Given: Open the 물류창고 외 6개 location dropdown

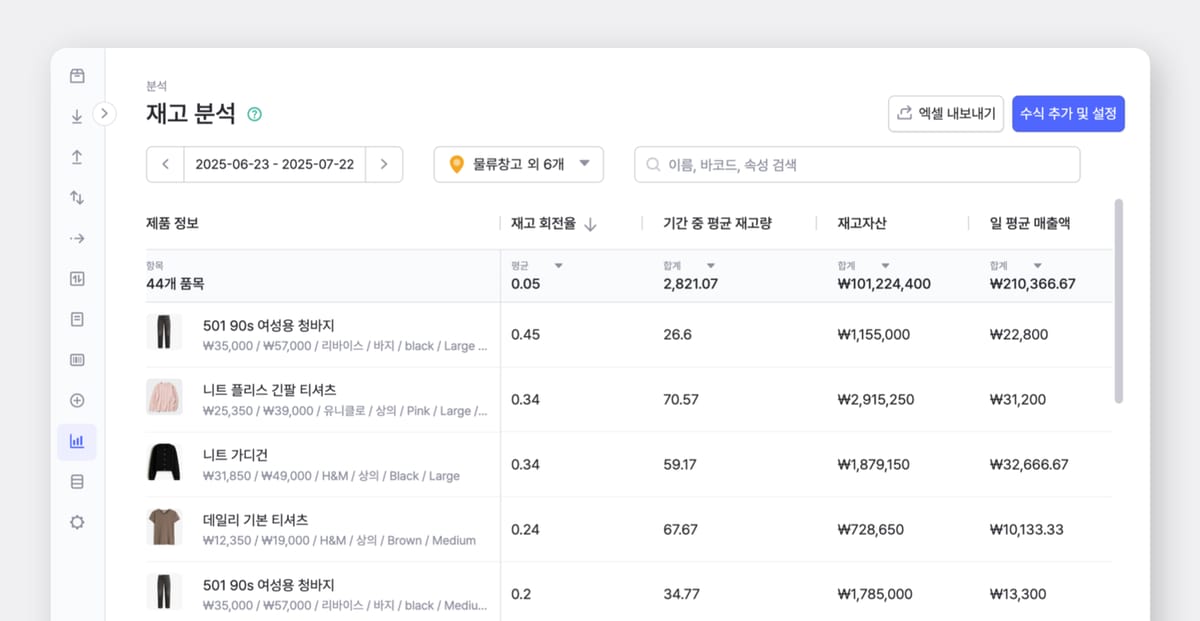Looking at the screenshot, I should [518, 164].
